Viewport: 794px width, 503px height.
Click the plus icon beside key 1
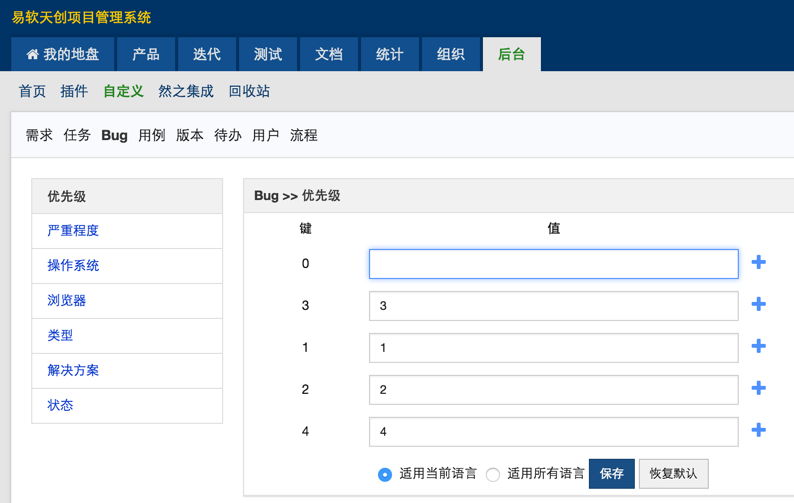click(758, 346)
